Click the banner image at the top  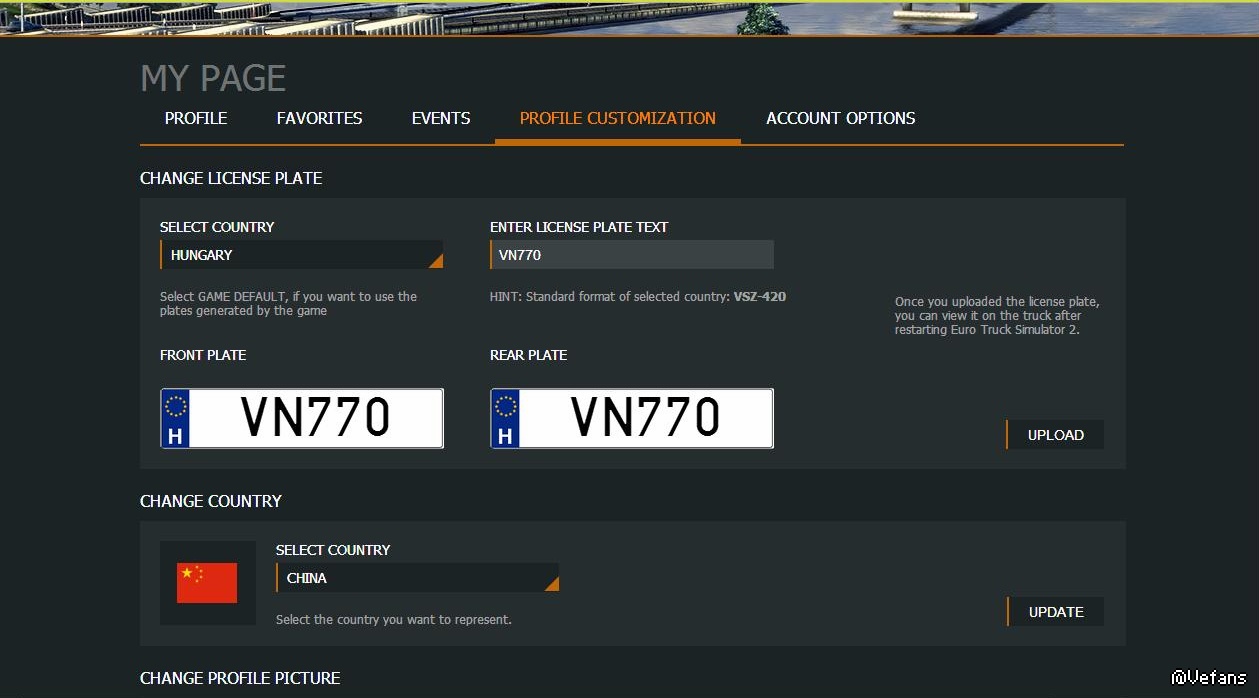click(x=629, y=18)
